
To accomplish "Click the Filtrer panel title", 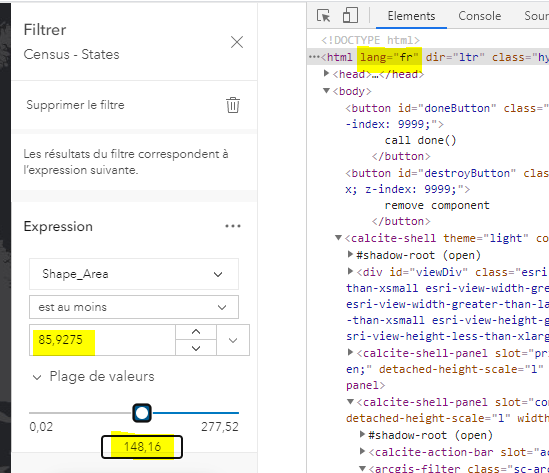I will tap(45, 30).
